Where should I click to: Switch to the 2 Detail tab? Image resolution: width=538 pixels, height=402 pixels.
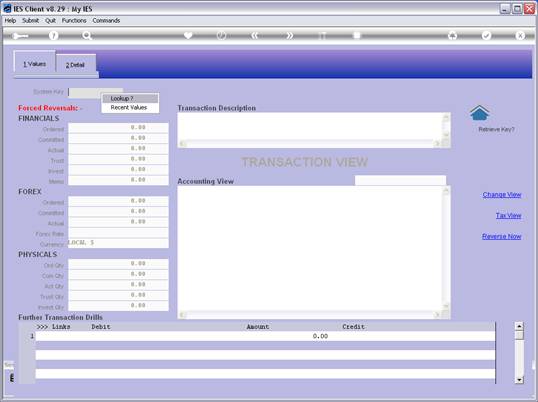coord(75,65)
